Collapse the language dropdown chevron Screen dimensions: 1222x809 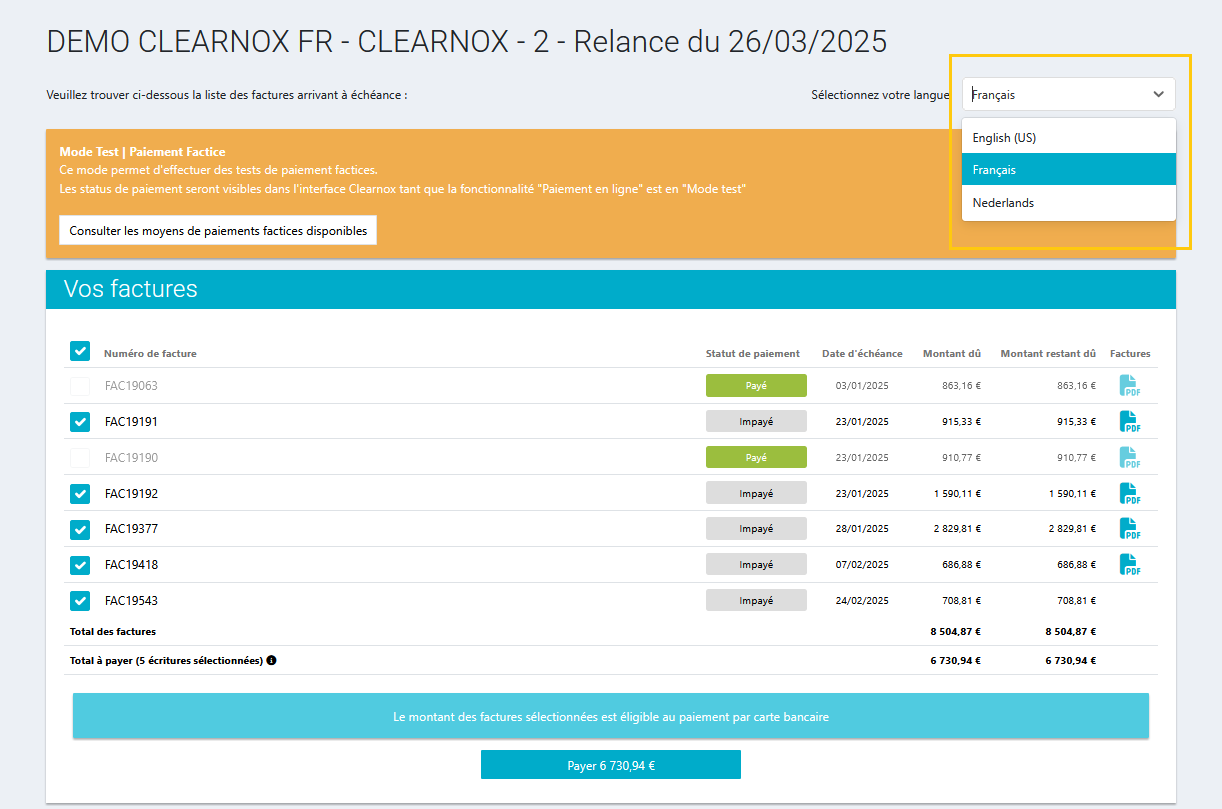(1158, 95)
